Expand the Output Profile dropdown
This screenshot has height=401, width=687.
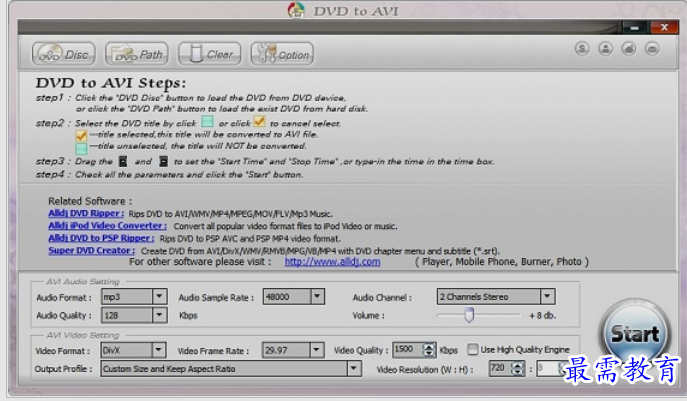[354, 369]
